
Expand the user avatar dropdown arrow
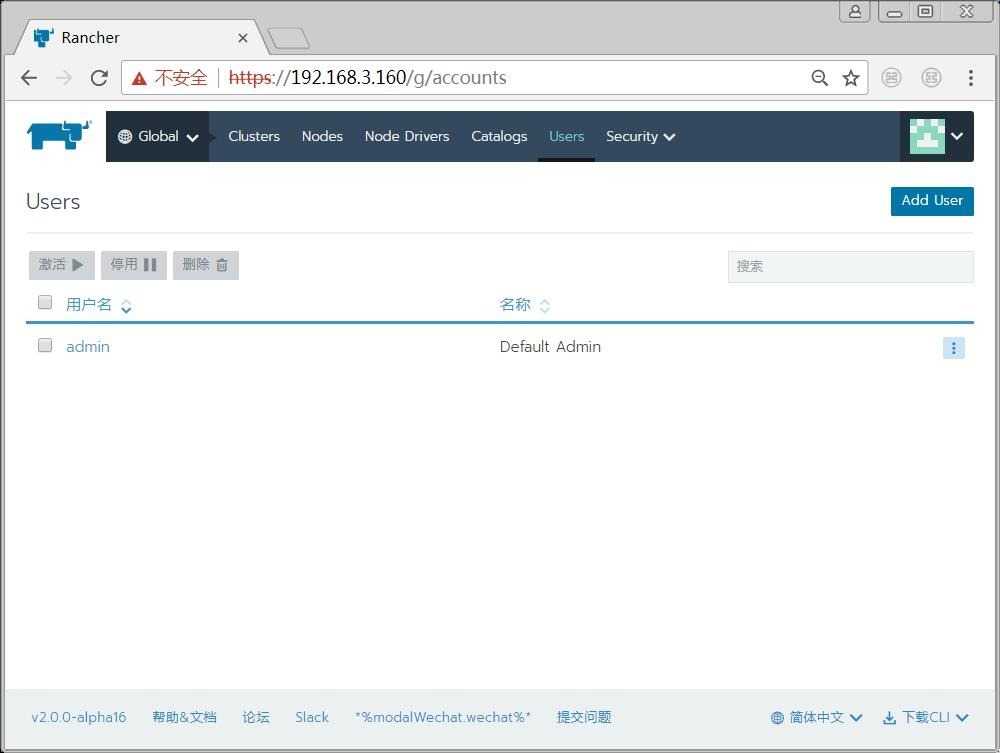(x=957, y=136)
